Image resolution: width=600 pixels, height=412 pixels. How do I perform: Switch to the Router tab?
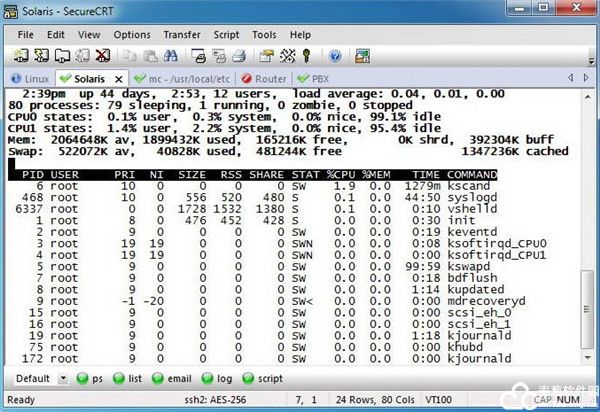coord(264,79)
